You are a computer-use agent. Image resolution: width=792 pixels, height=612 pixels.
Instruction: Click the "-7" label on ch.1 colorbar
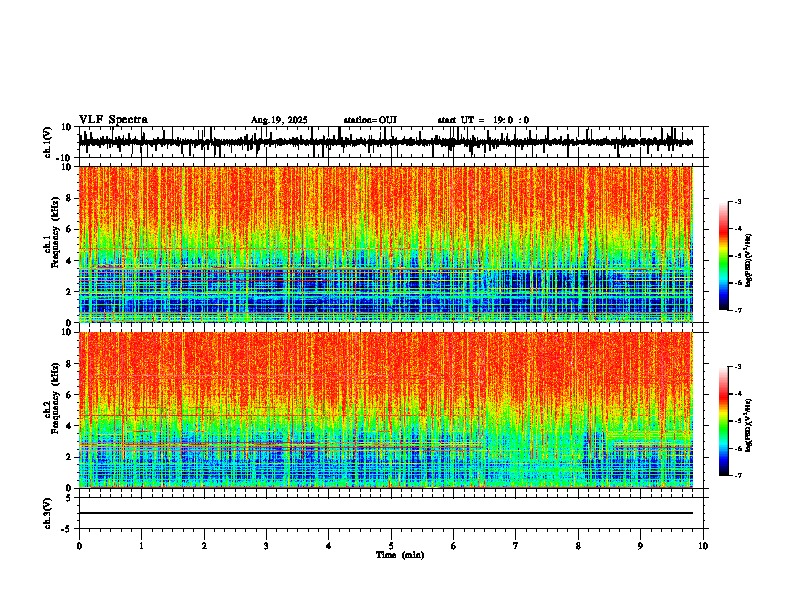tap(738, 310)
